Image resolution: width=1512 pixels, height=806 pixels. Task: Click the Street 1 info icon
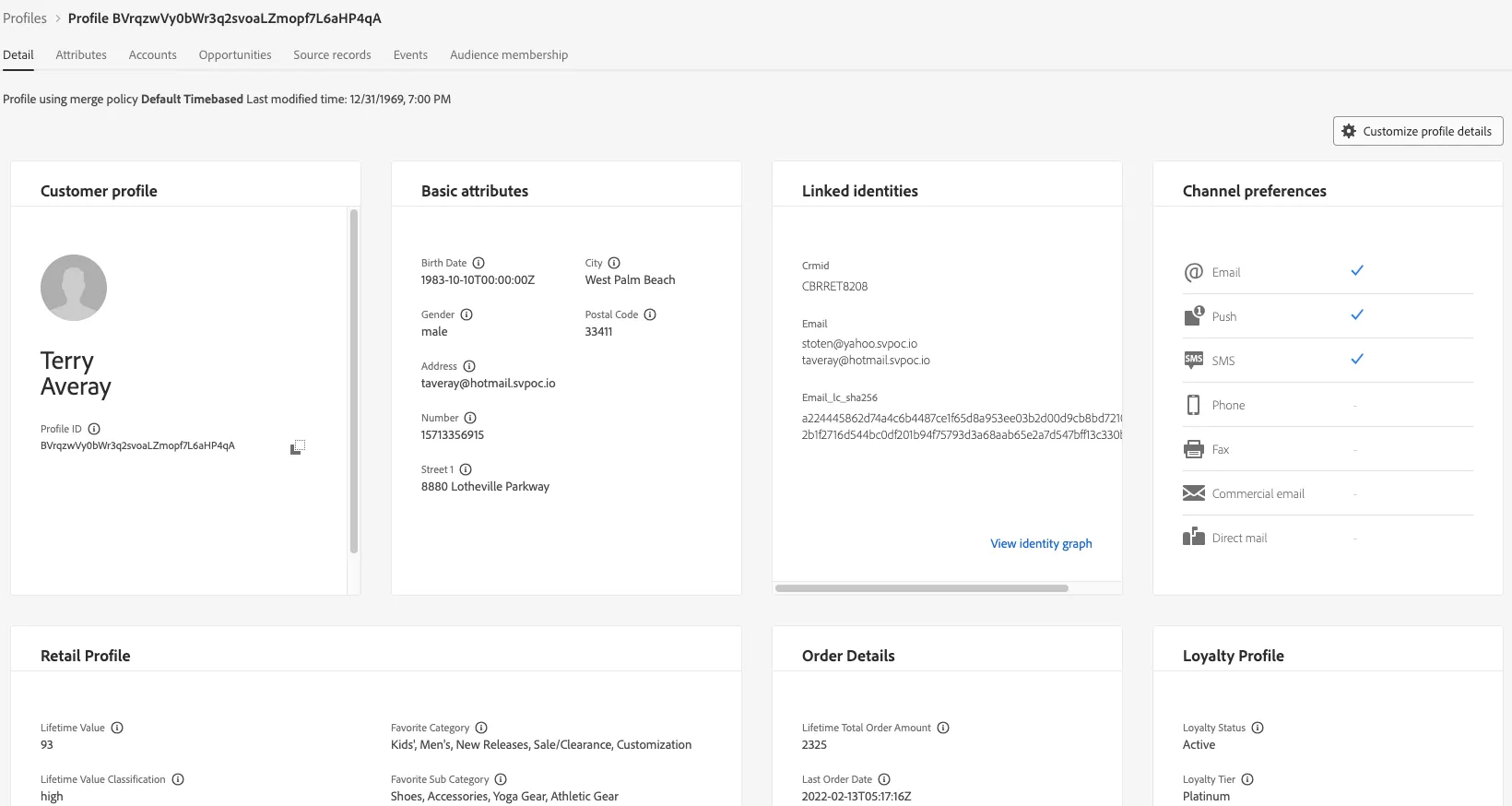[x=466, y=469]
